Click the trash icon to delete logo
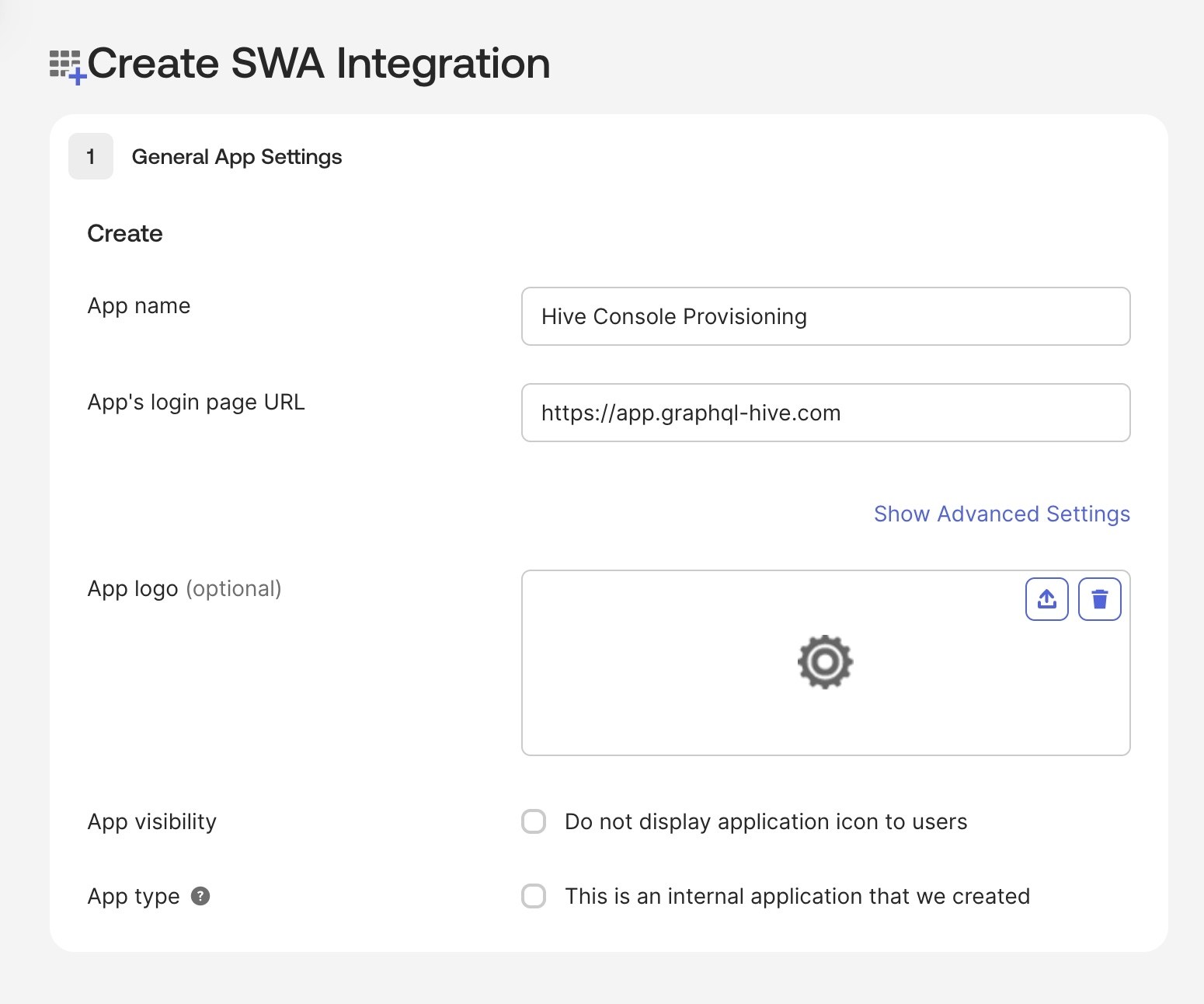Viewport: 1204px width, 1004px height. click(1100, 599)
